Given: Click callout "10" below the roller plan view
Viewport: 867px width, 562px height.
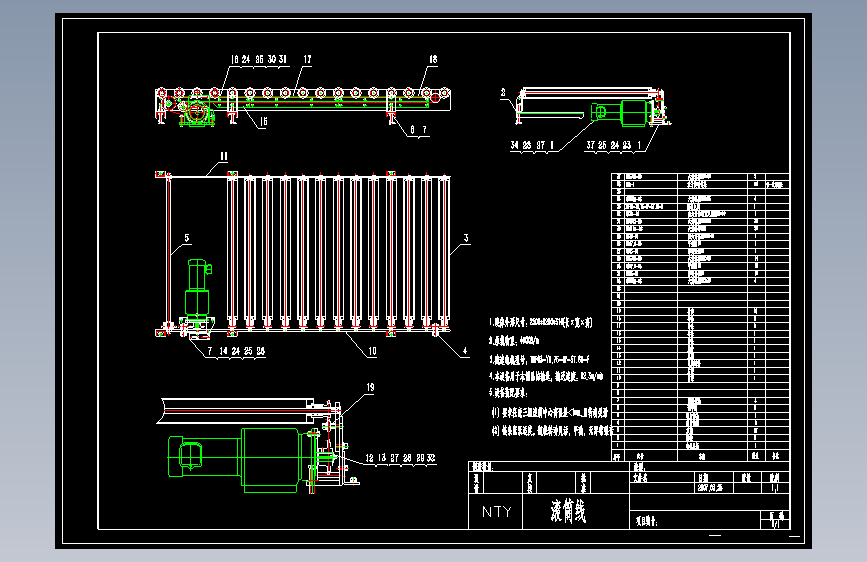Looking at the screenshot, I should tap(372, 351).
